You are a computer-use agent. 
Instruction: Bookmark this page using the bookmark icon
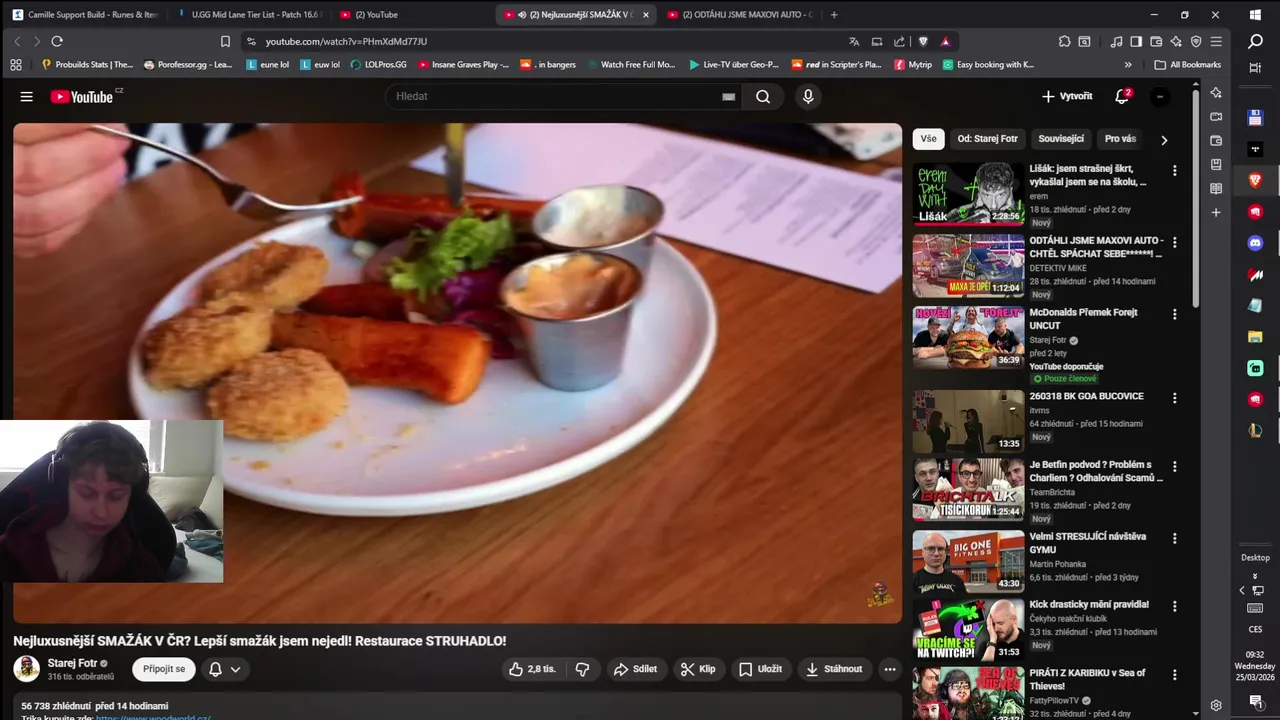(225, 41)
